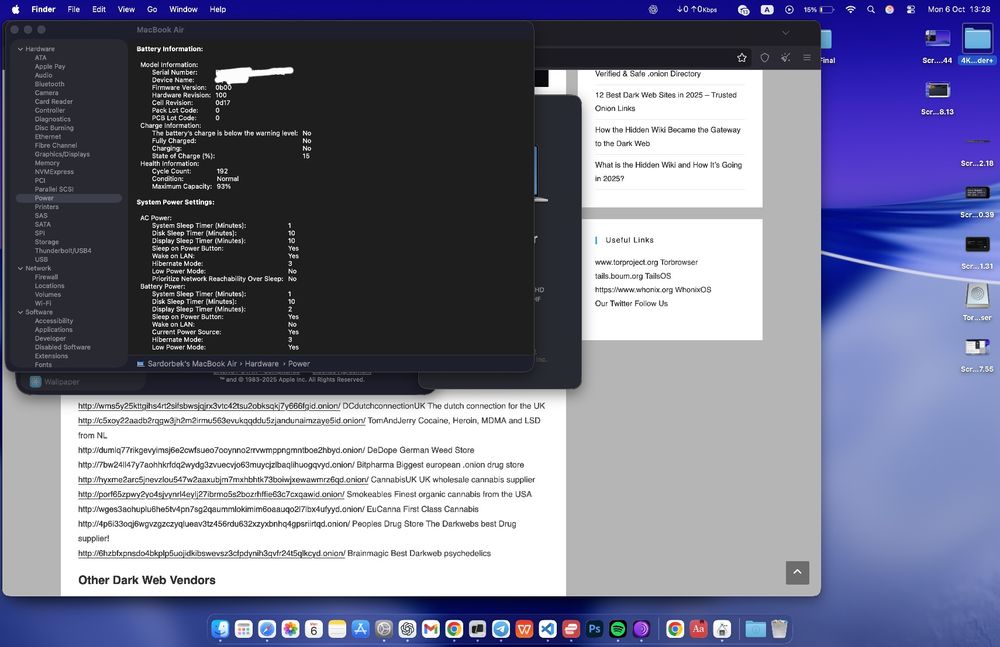The image size is (1000, 647).
Task: Open the www.torproject.org Torbrowser link
Action: point(646,262)
